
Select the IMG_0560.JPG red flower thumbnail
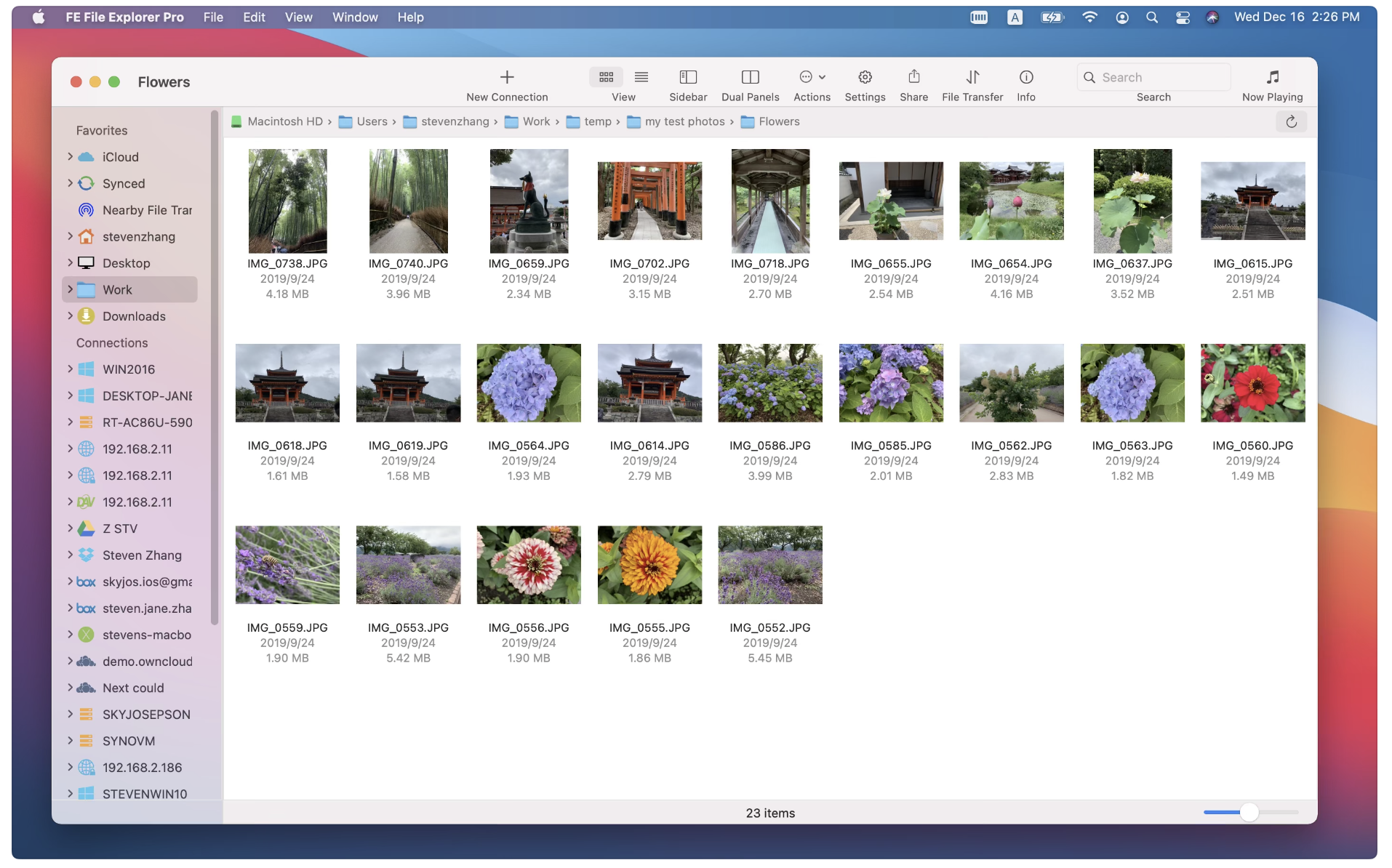(1252, 383)
